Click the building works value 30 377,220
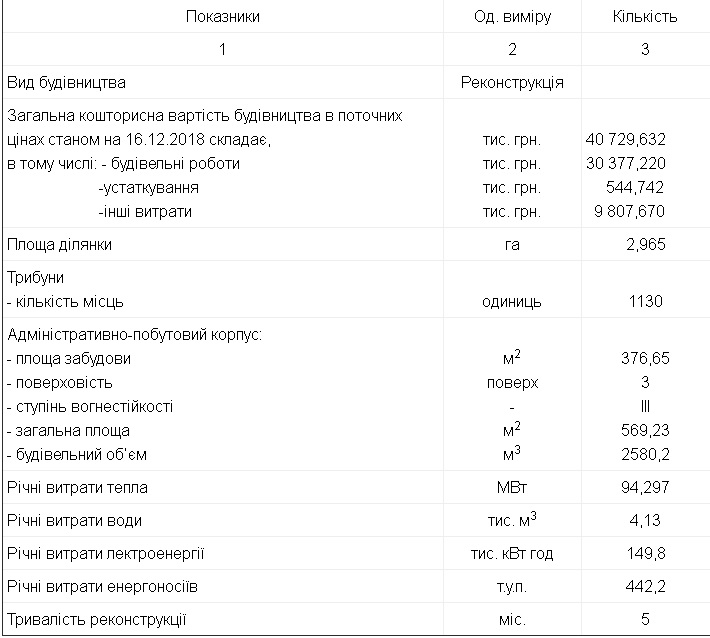 (625, 164)
